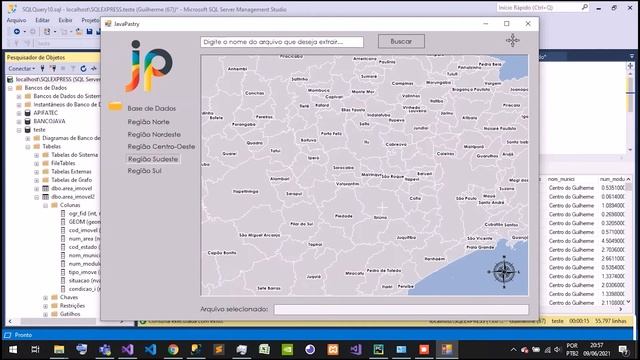Image resolution: width=640 pixels, height=360 pixels.
Task: Open Sublime Text from the taskbar
Action: click(x=219, y=350)
